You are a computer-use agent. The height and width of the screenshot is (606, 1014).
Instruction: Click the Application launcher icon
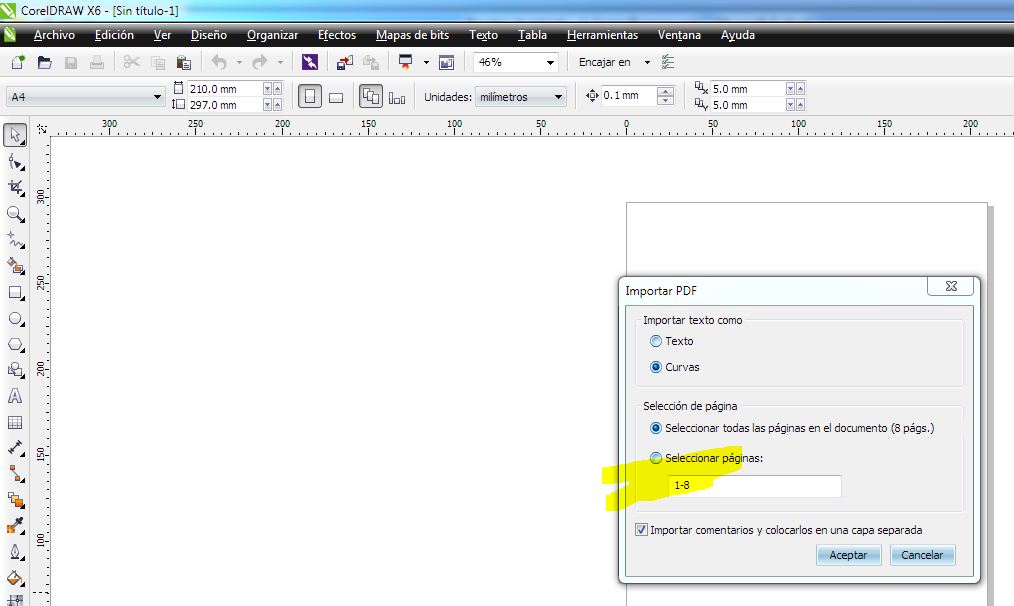(405, 62)
